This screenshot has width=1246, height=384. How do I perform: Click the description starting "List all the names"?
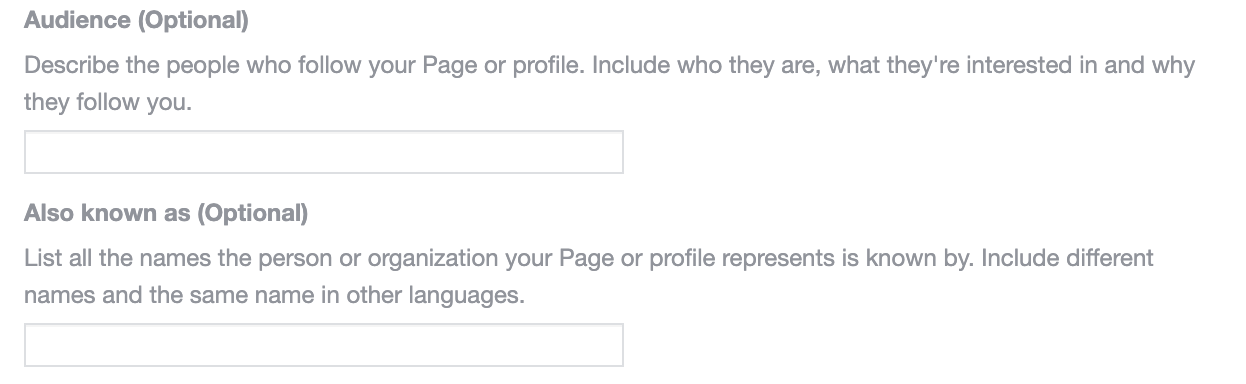point(589,277)
